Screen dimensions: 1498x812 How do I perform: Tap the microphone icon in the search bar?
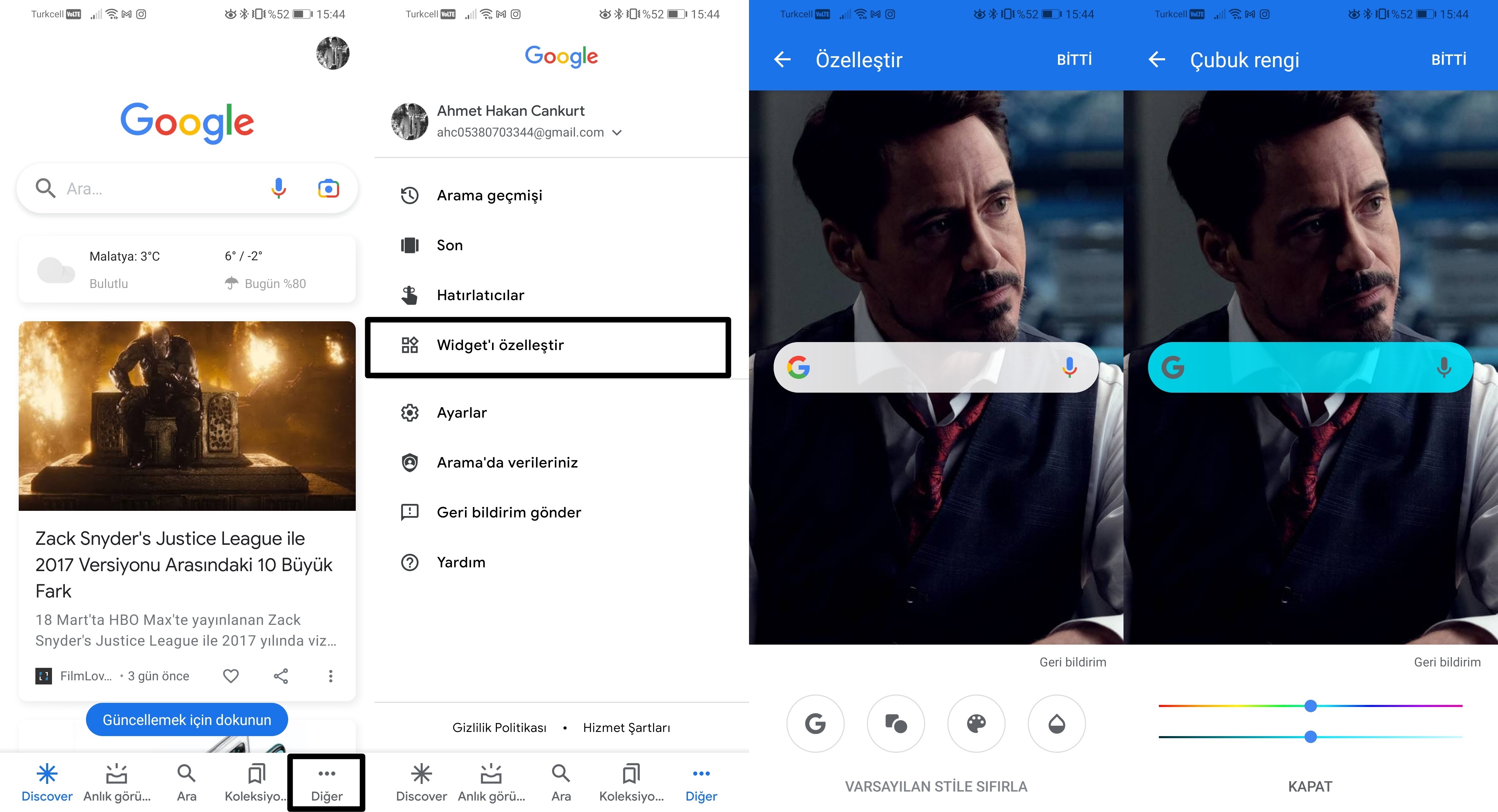(x=279, y=188)
